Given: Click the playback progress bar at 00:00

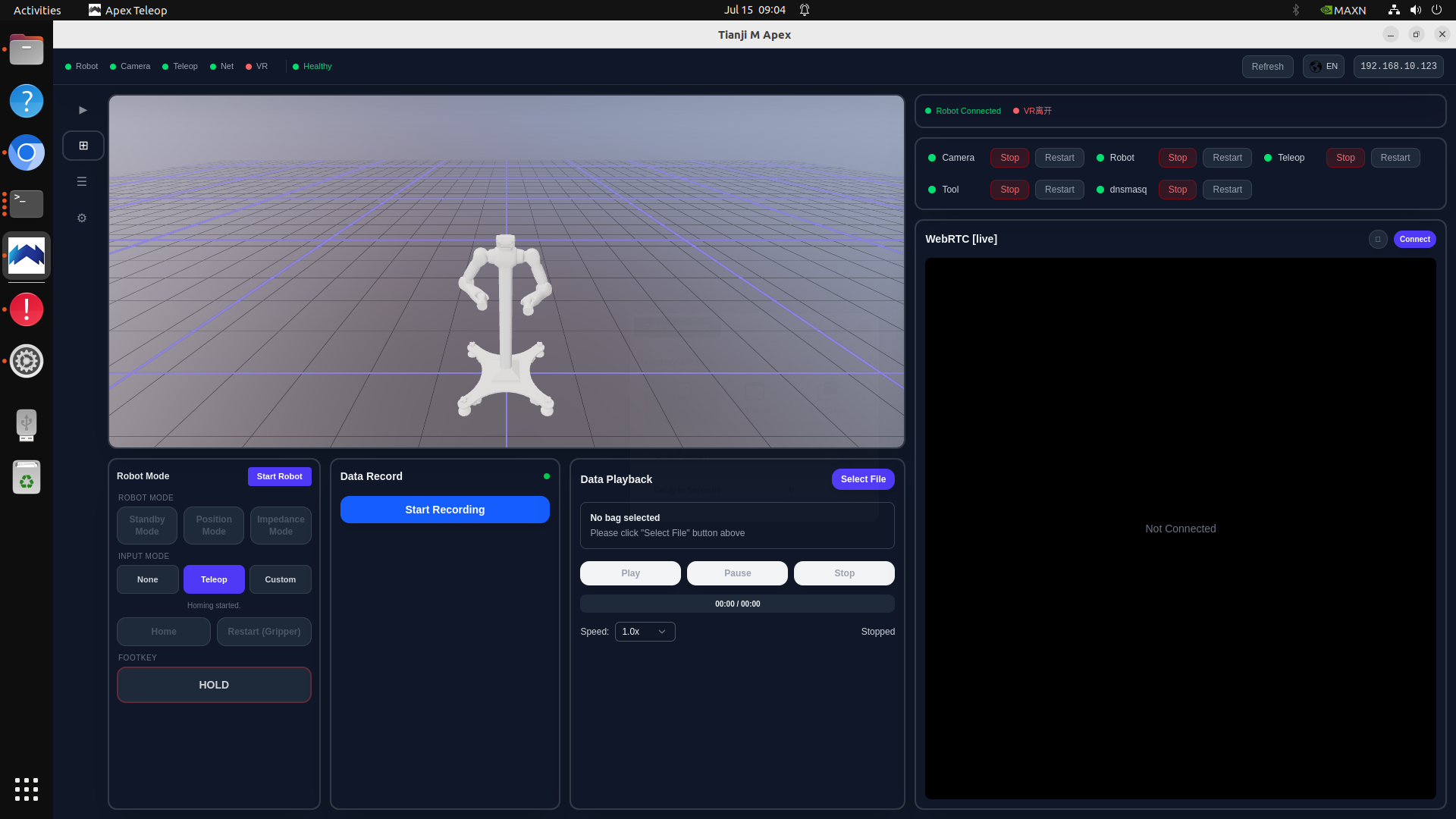Looking at the screenshot, I should [737, 604].
